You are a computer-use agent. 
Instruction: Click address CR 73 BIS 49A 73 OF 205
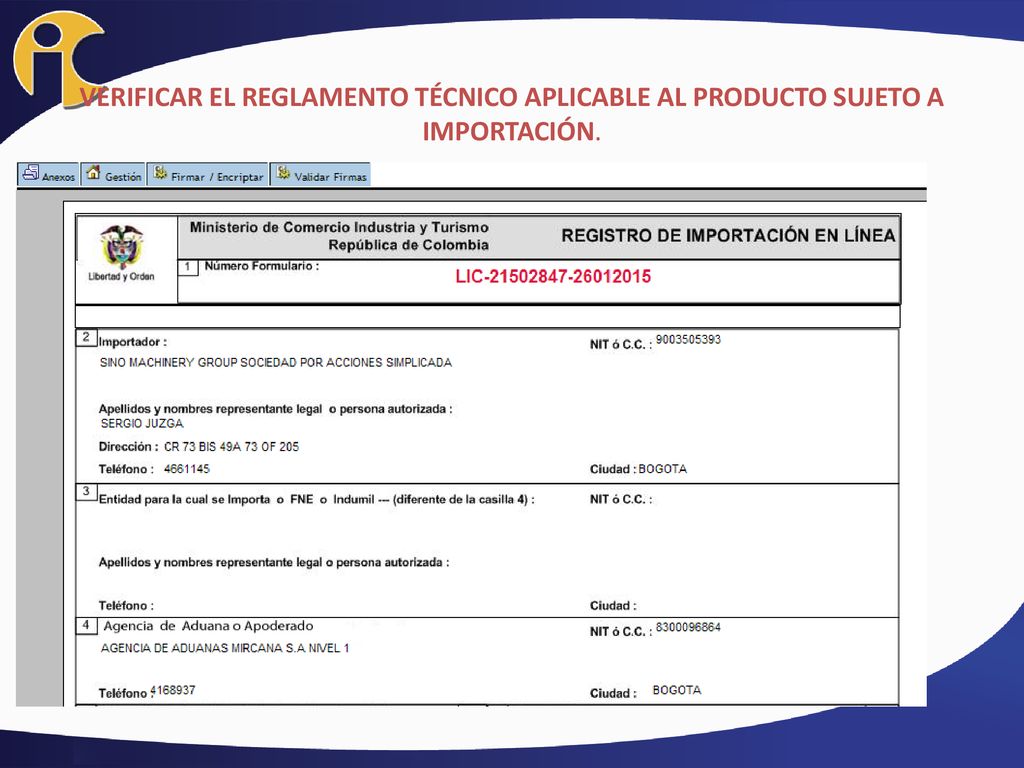point(231,447)
